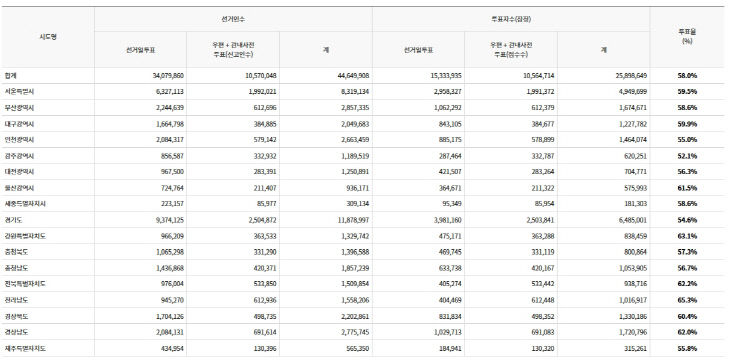Click the cell 1,509,854

click(x=355, y=284)
